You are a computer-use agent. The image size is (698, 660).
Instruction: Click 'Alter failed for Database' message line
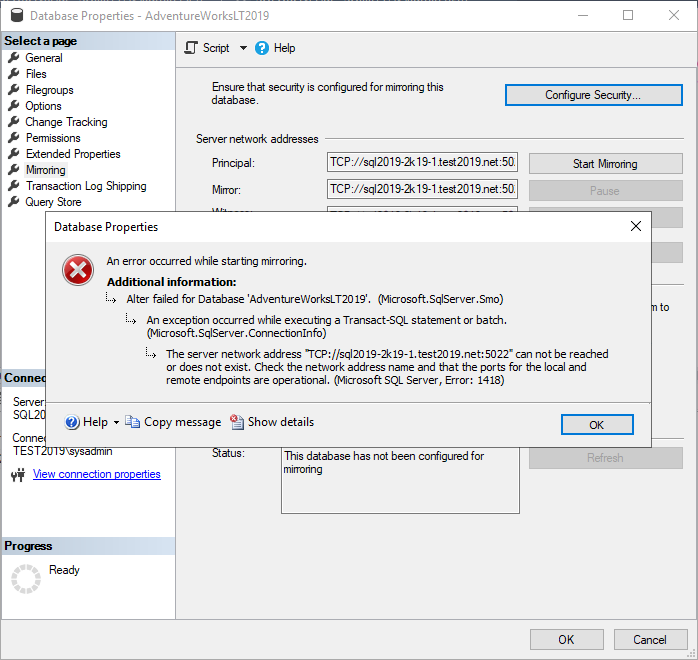point(315,299)
